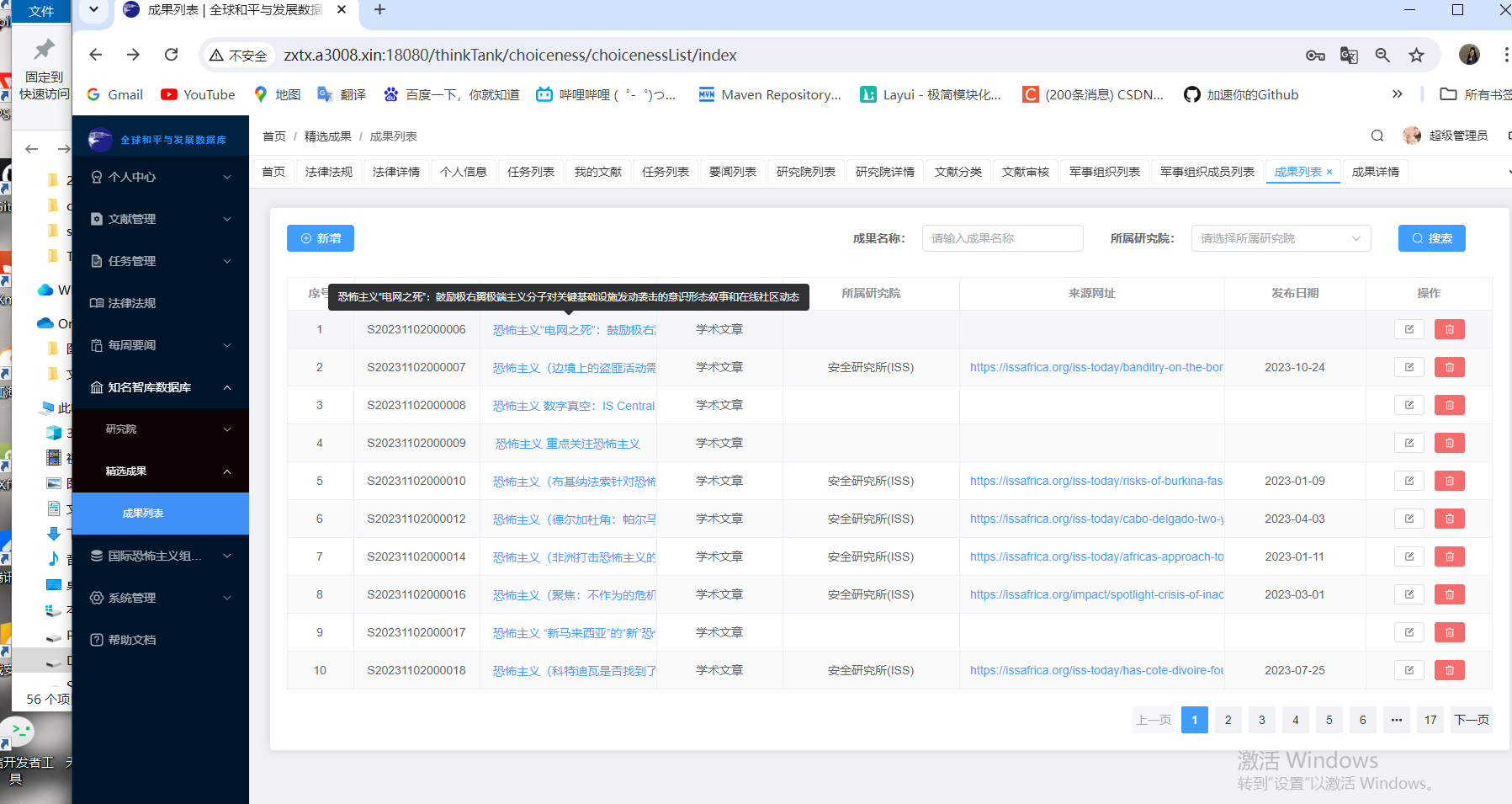Edit row S20231102000014
The image size is (1512, 804).
(x=1409, y=556)
